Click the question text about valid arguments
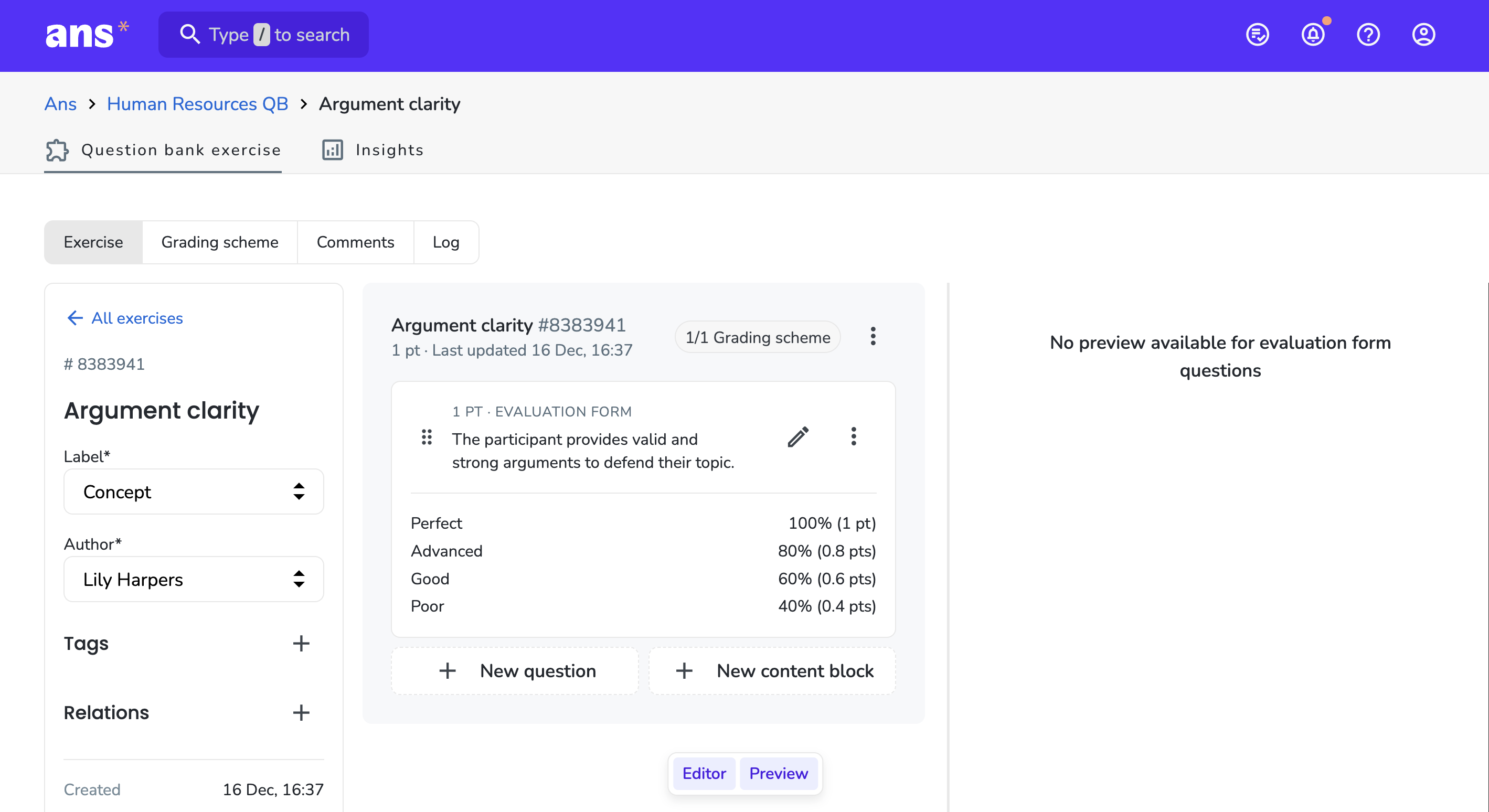Image resolution: width=1489 pixels, height=812 pixels. (x=593, y=451)
